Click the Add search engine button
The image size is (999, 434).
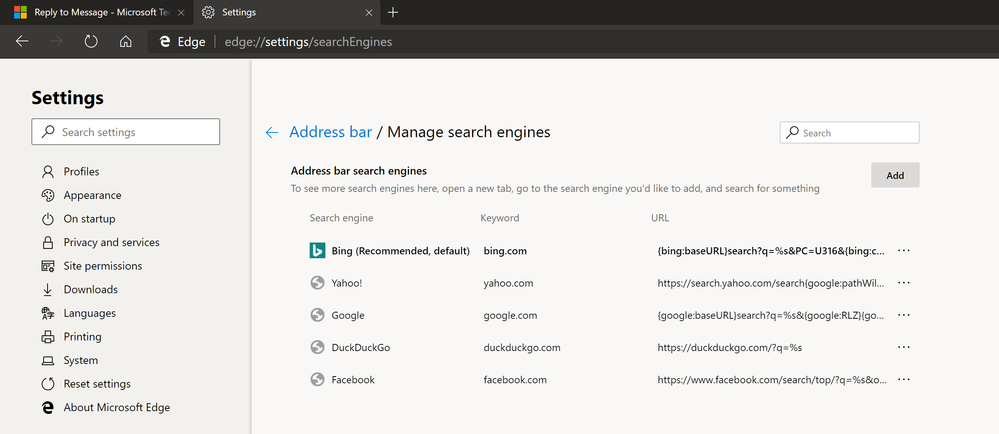point(895,175)
